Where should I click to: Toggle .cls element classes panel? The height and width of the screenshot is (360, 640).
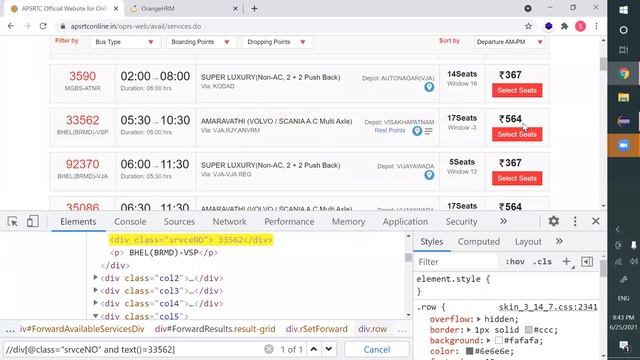(x=542, y=262)
